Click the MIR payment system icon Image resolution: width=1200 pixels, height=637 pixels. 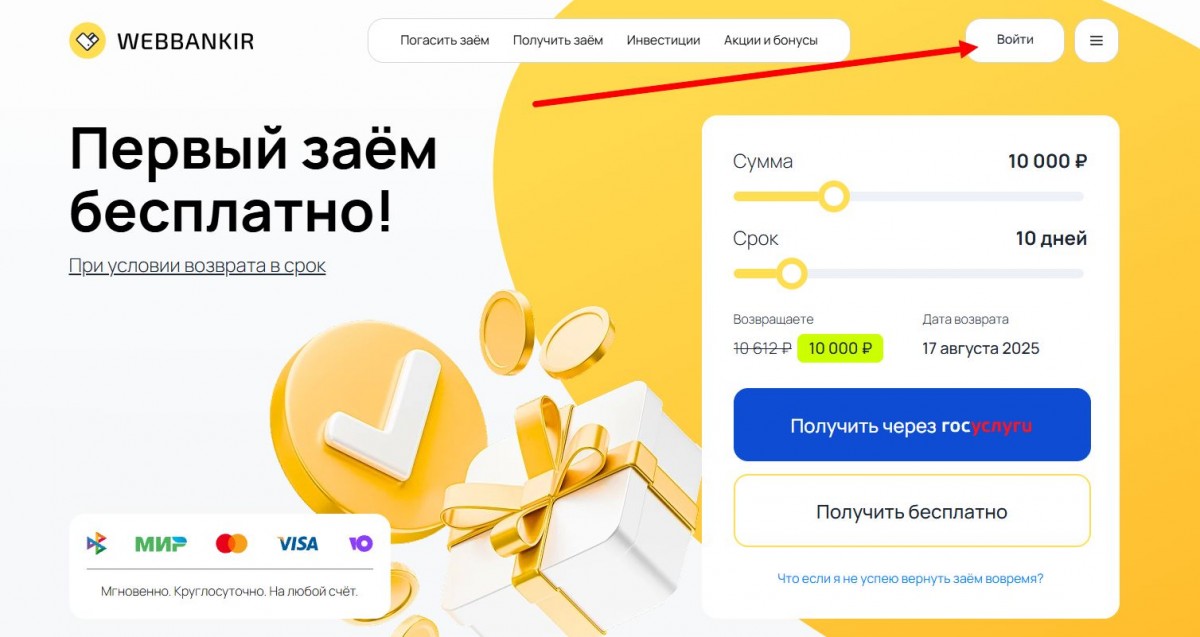[x=161, y=544]
